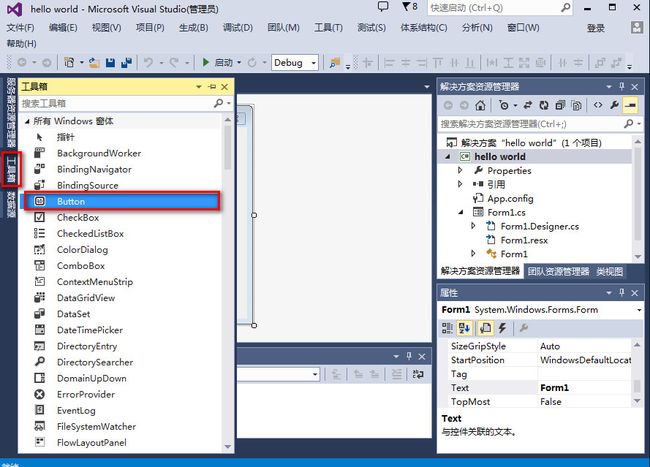This screenshot has height=467, width=650.
Task: Click the Pending Changes Filter clock icon
Action: pyautogui.click(x=504, y=106)
